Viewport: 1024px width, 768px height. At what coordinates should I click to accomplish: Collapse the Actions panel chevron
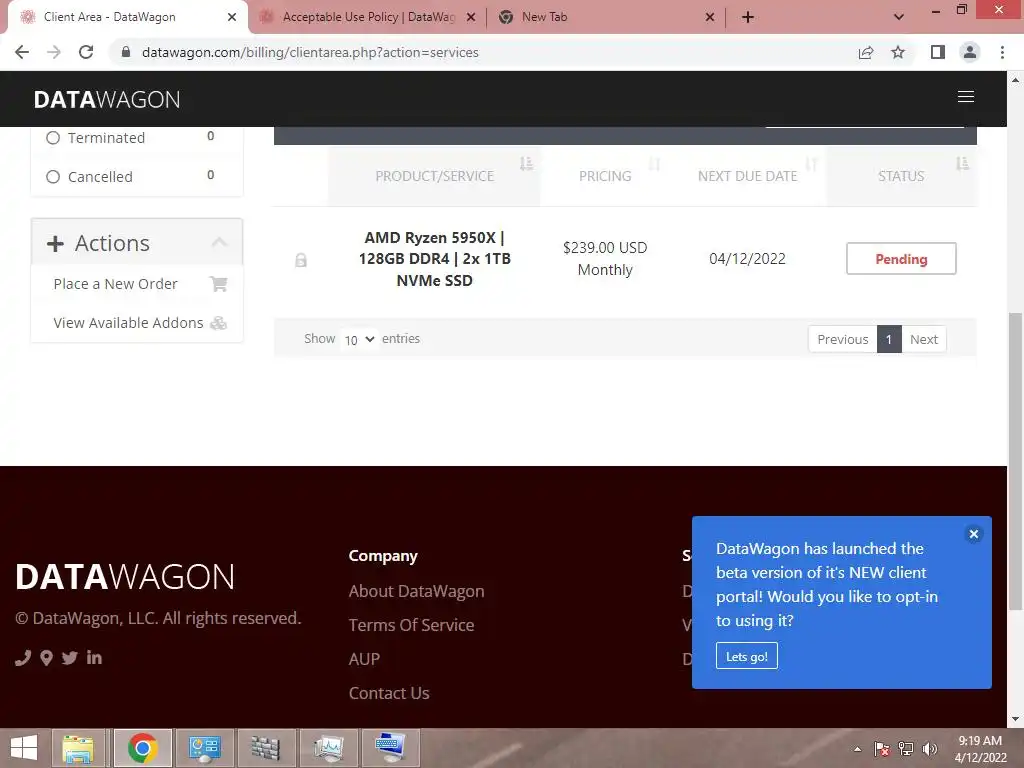[219, 242]
